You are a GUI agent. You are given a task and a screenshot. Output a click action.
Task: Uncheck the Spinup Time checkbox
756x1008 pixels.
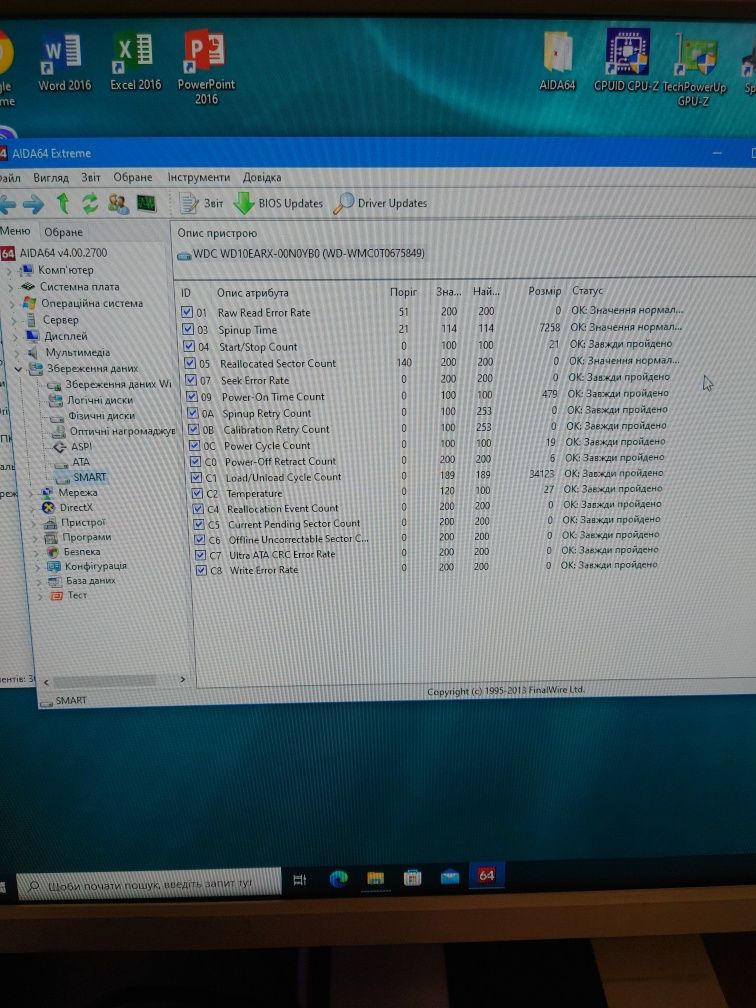point(188,329)
